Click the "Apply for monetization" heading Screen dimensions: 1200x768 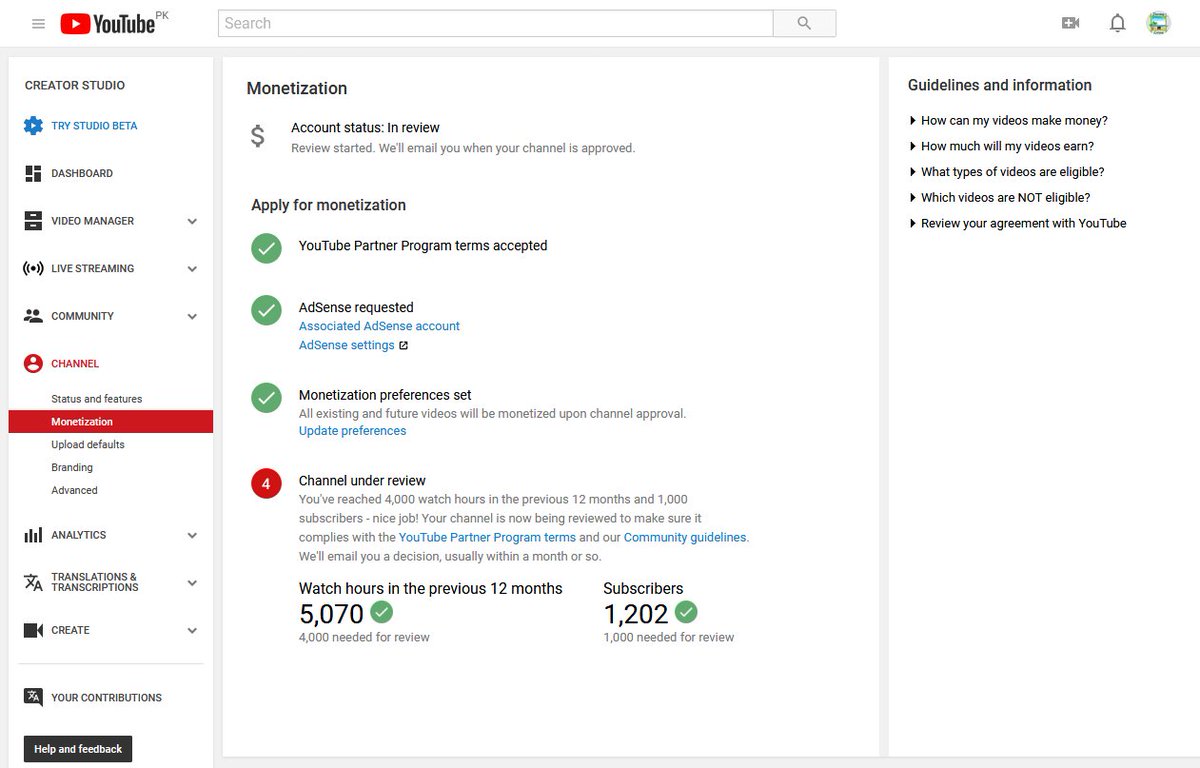click(x=328, y=205)
